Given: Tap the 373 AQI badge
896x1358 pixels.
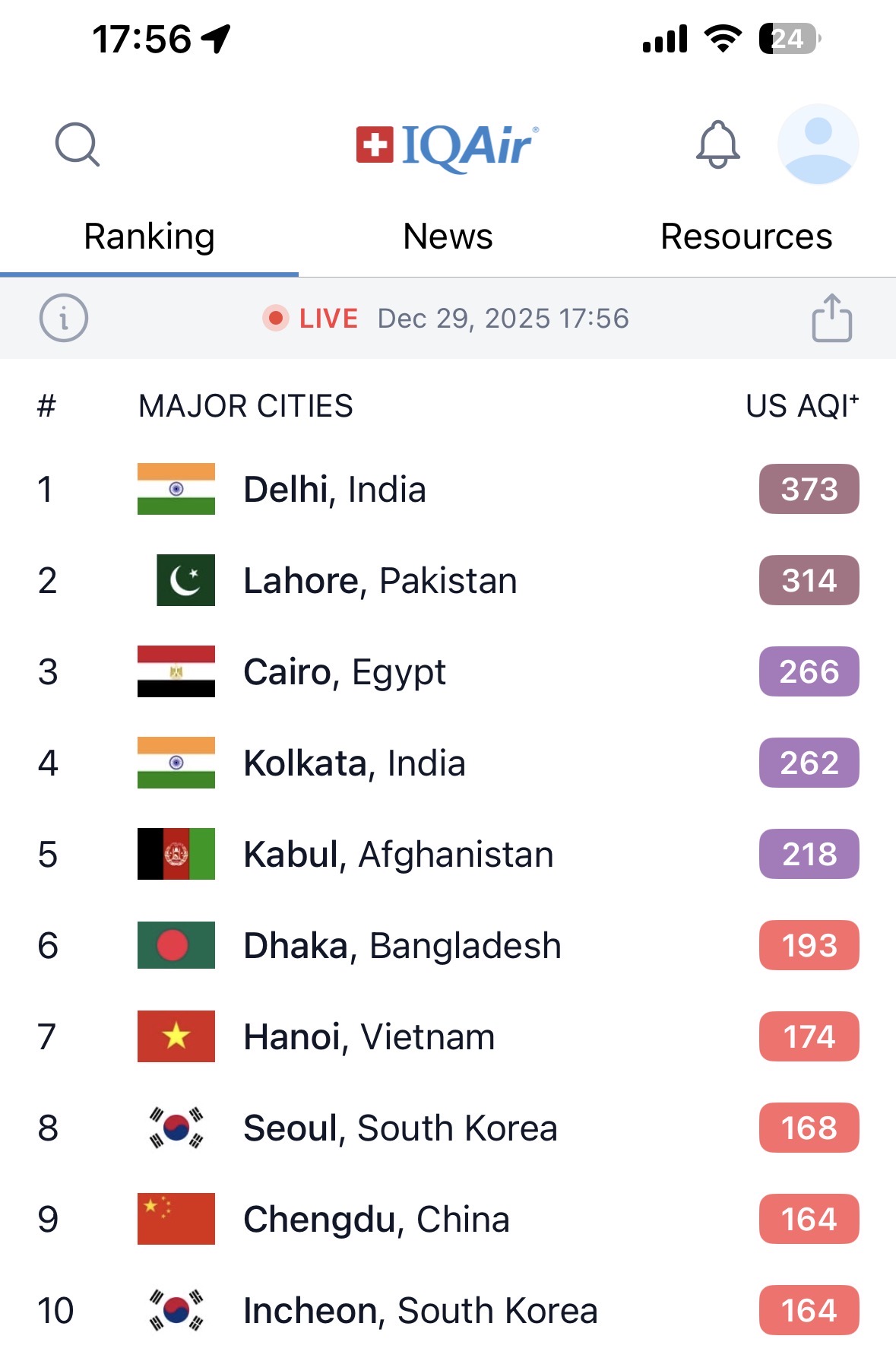Looking at the screenshot, I should click(x=809, y=489).
